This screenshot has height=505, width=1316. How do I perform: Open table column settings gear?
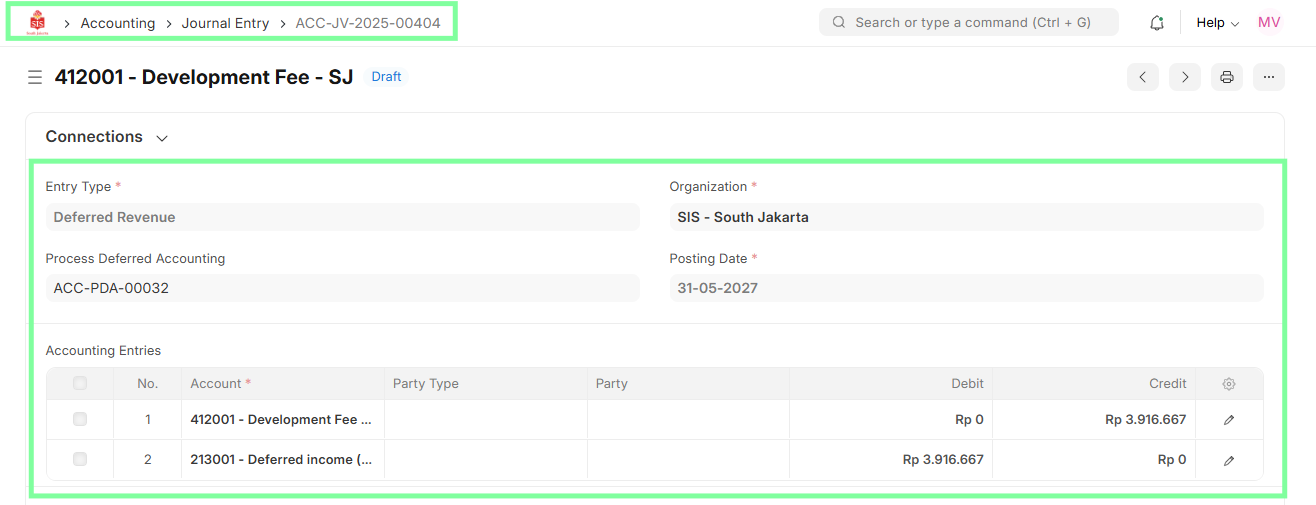point(1229,384)
